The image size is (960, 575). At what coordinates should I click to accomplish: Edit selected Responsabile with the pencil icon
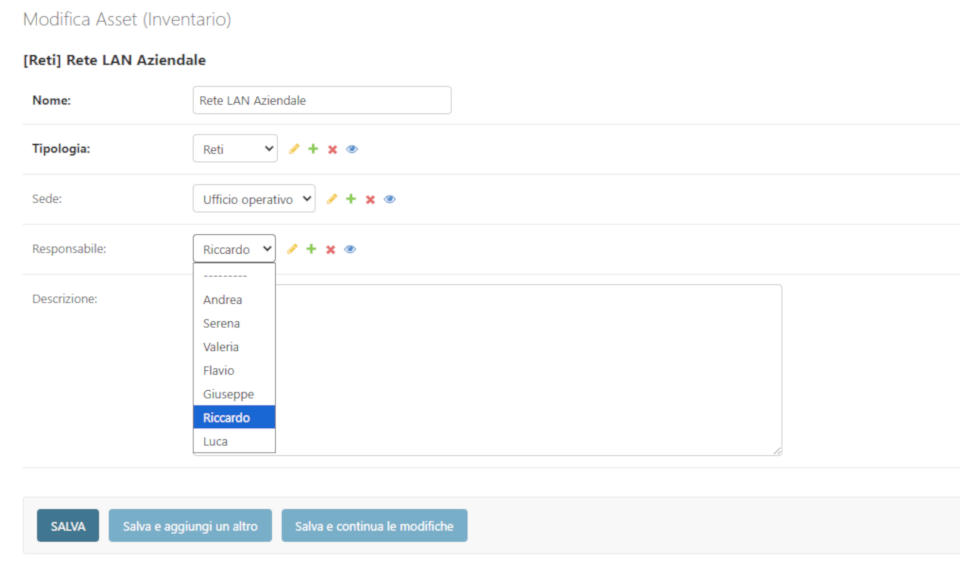point(292,249)
